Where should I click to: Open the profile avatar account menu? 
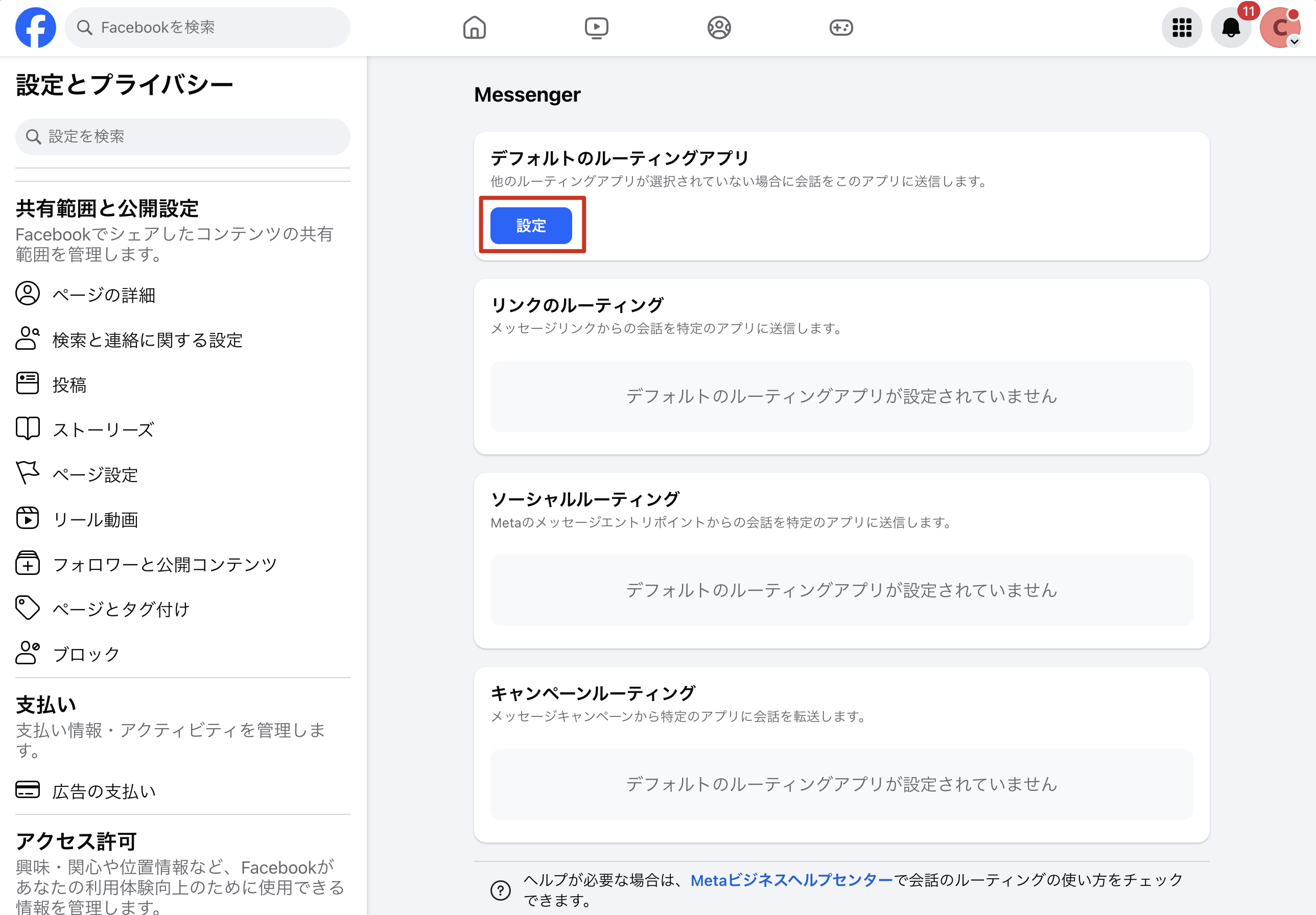click(1280, 28)
